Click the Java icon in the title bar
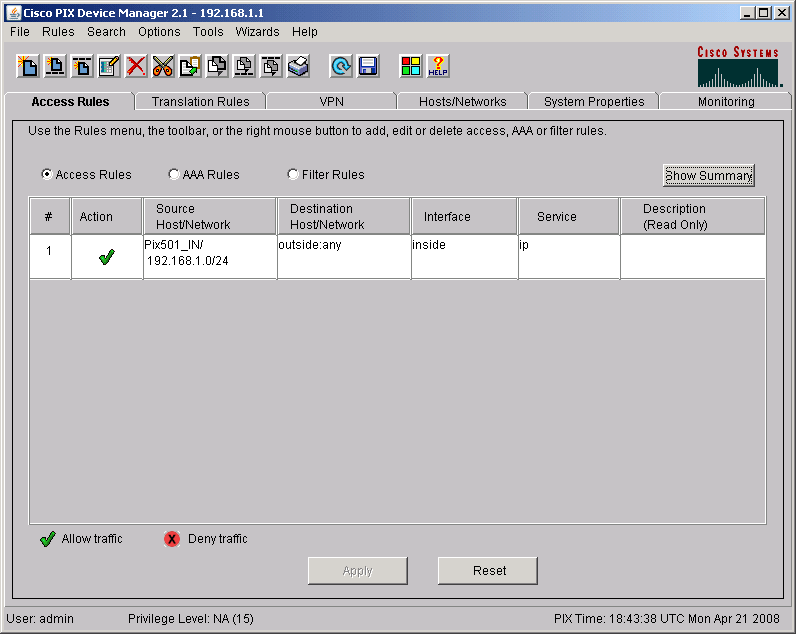This screenshot has width=796, height=634. (13, 13)
